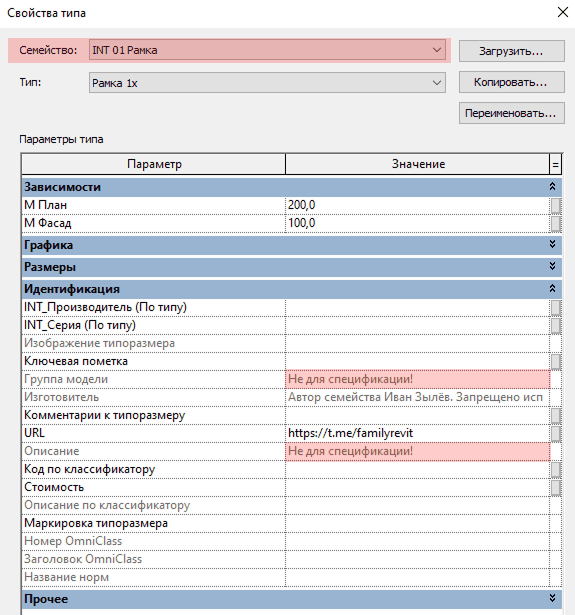Screen dimensions: 575x615
Task: Click associate parameter button for М Фасад
Action: coord(555,224)
